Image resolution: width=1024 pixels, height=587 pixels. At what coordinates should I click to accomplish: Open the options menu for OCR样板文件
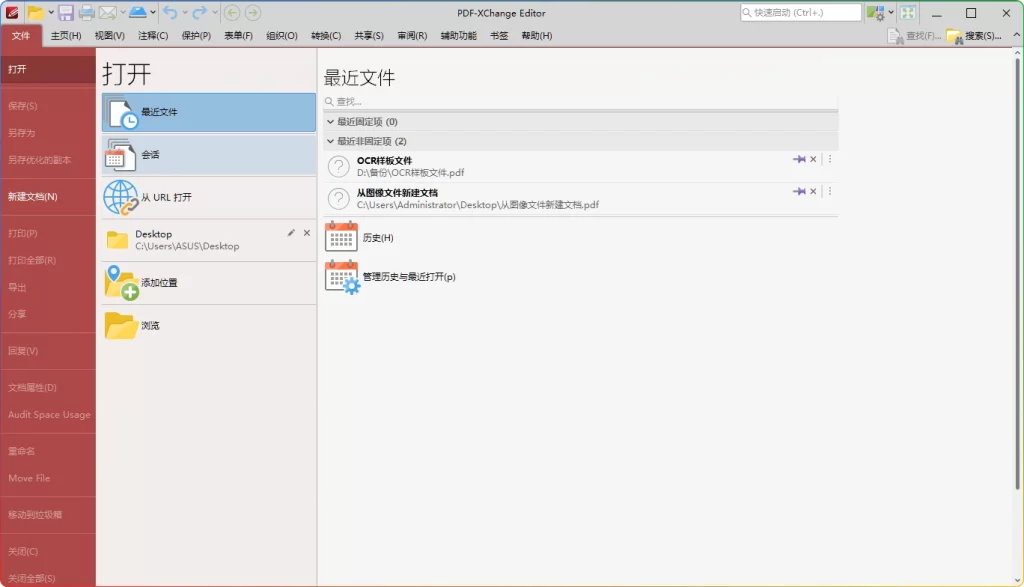point(830,159)
